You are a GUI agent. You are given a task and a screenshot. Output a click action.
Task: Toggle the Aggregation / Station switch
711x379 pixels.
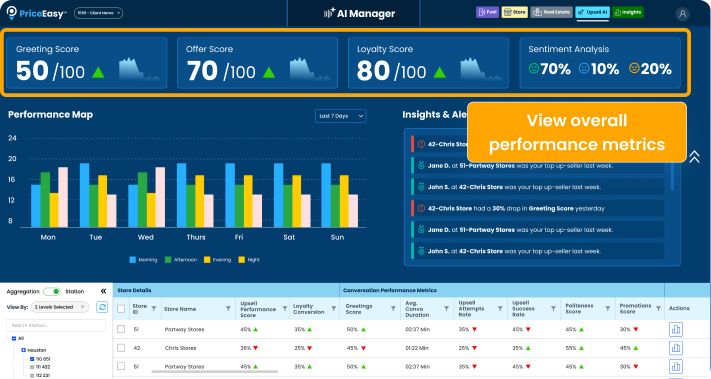52,292
